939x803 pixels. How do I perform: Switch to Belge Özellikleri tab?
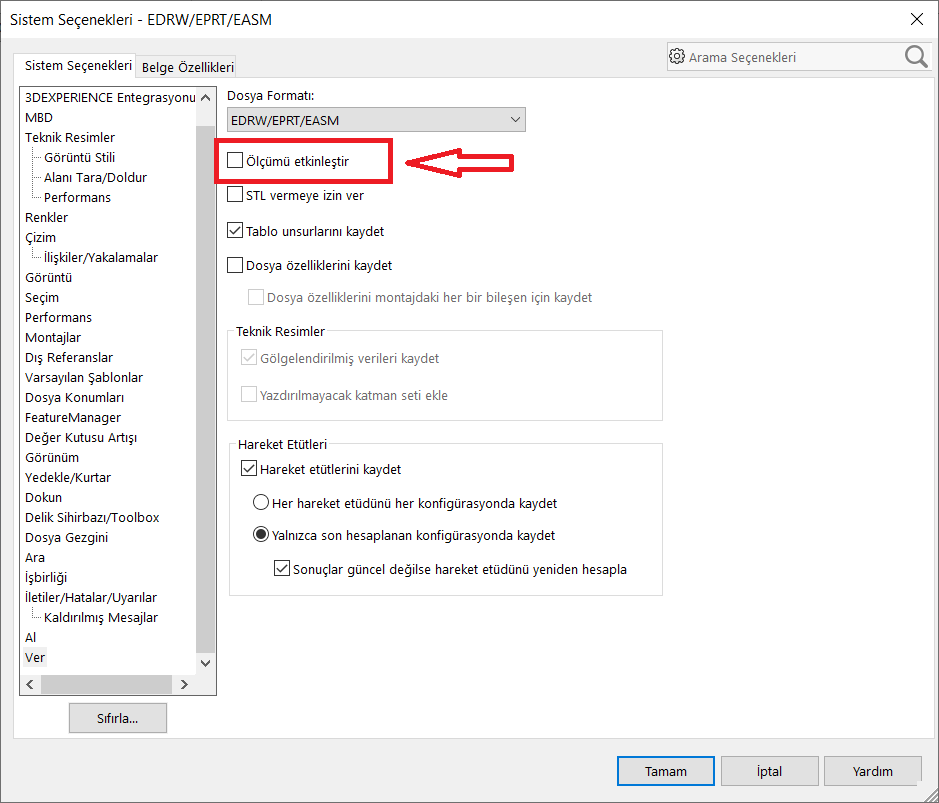pos(187,67)
